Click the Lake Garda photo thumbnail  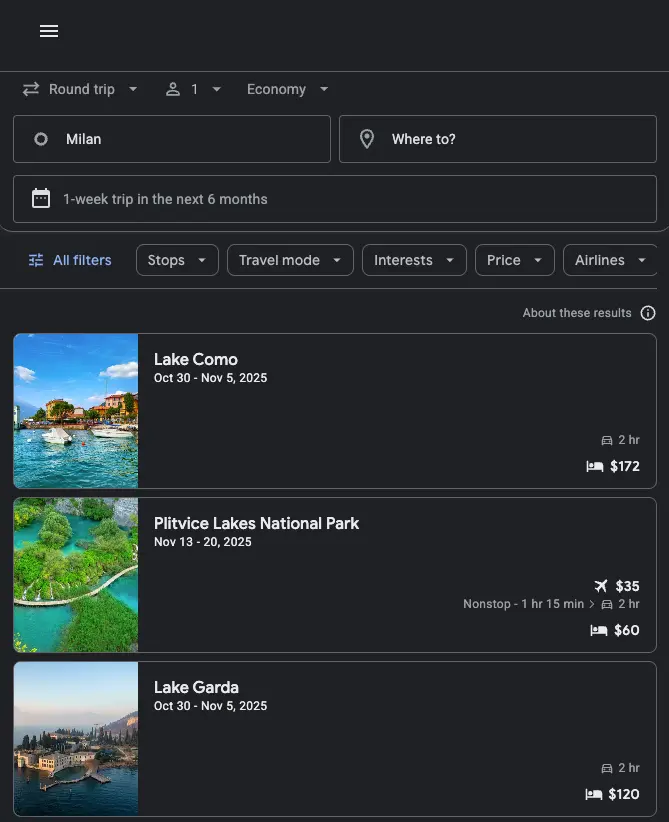click(76, 738)
